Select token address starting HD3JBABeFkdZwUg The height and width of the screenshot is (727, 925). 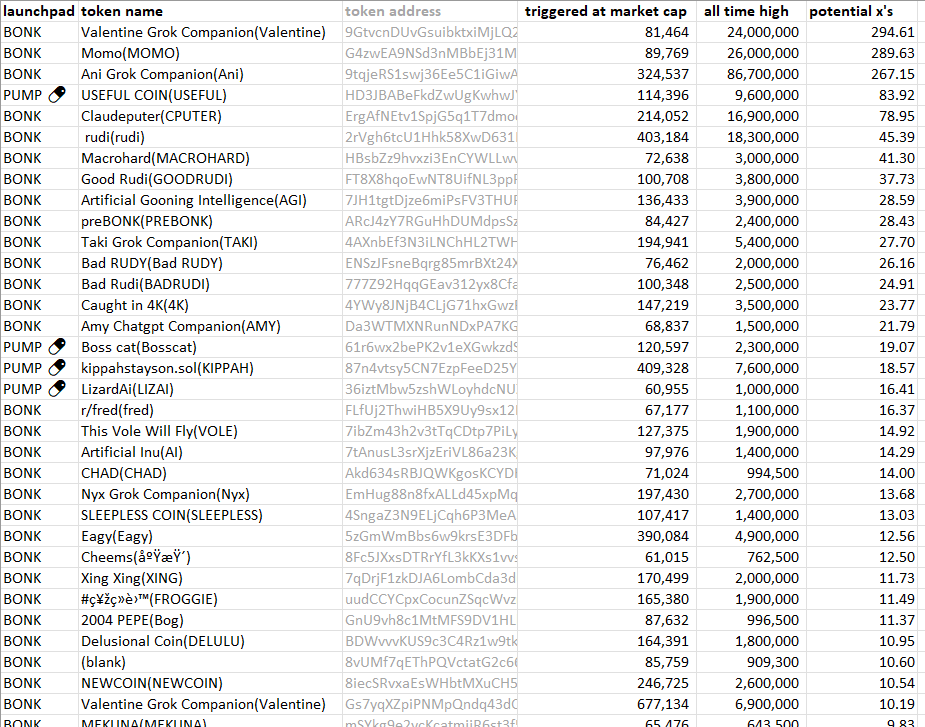tap(430, 95)
